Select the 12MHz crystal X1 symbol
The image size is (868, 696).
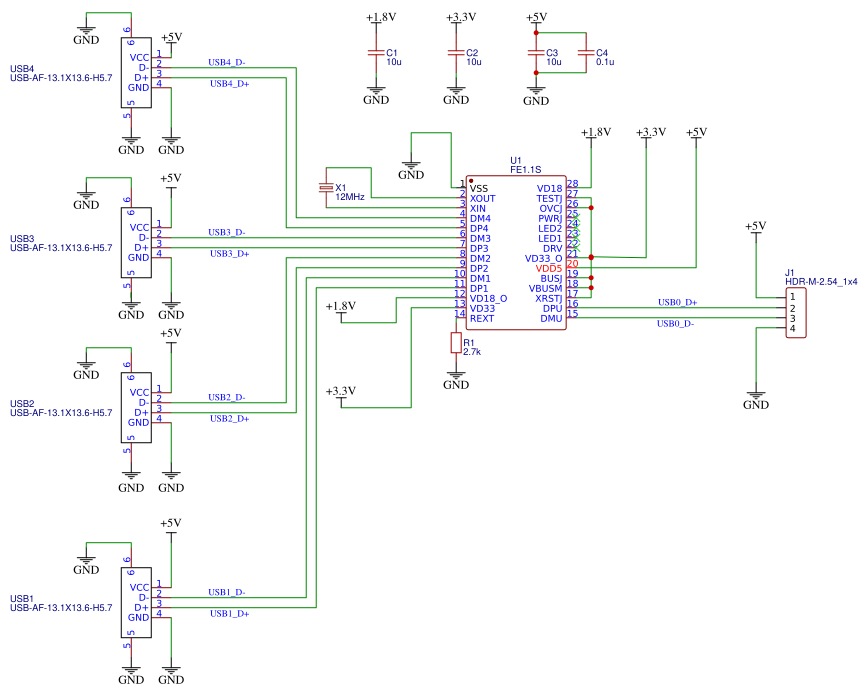tap(328, 186)
